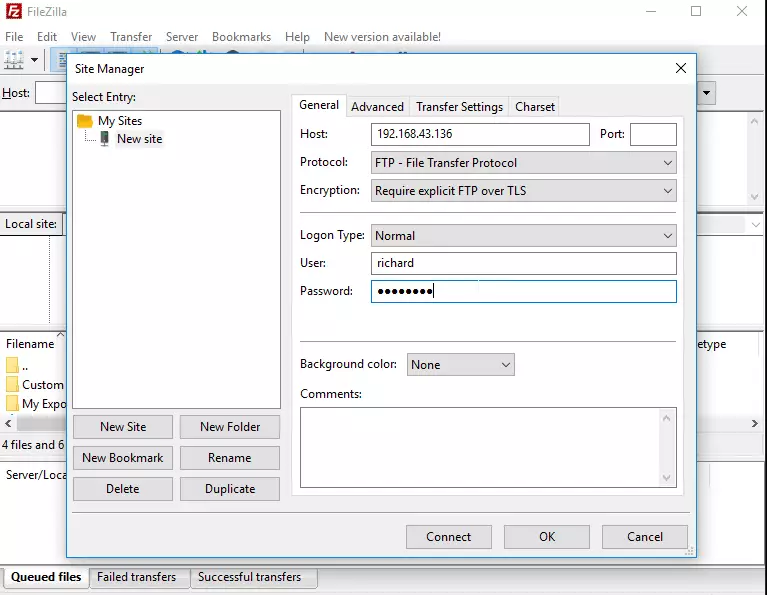Click the Connect button
The image size is (767, 595).
[449, 537]
